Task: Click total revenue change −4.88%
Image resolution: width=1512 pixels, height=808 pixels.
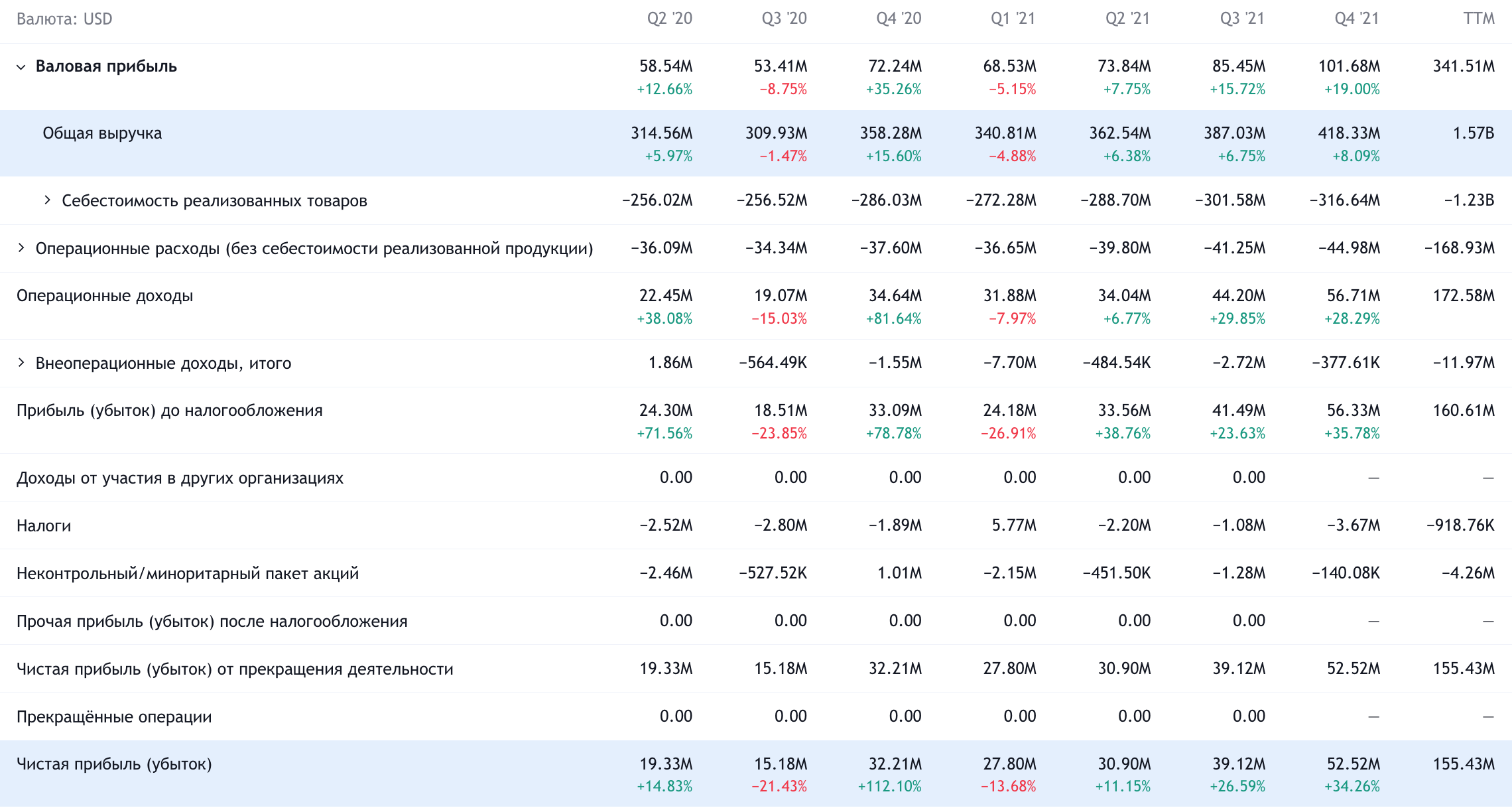Action: tap(1012, 157)
